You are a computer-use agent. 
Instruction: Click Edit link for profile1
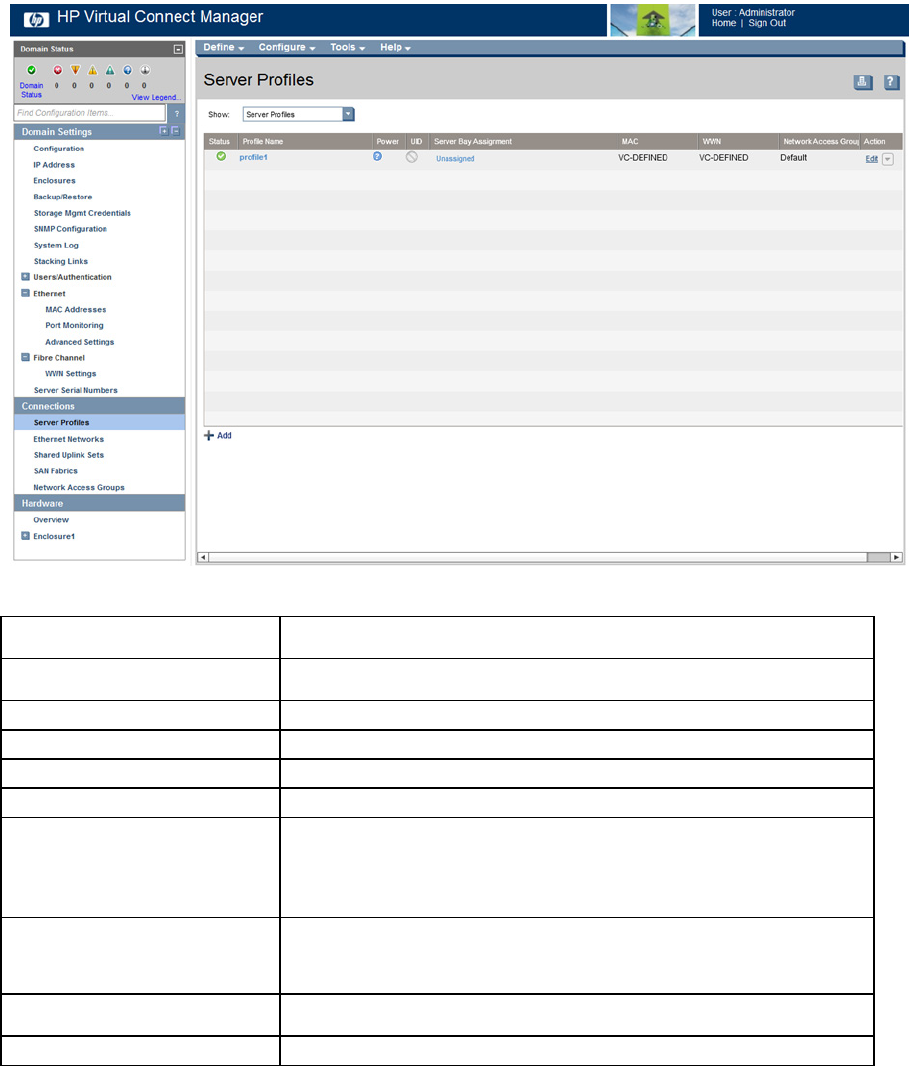pos(871,159)
